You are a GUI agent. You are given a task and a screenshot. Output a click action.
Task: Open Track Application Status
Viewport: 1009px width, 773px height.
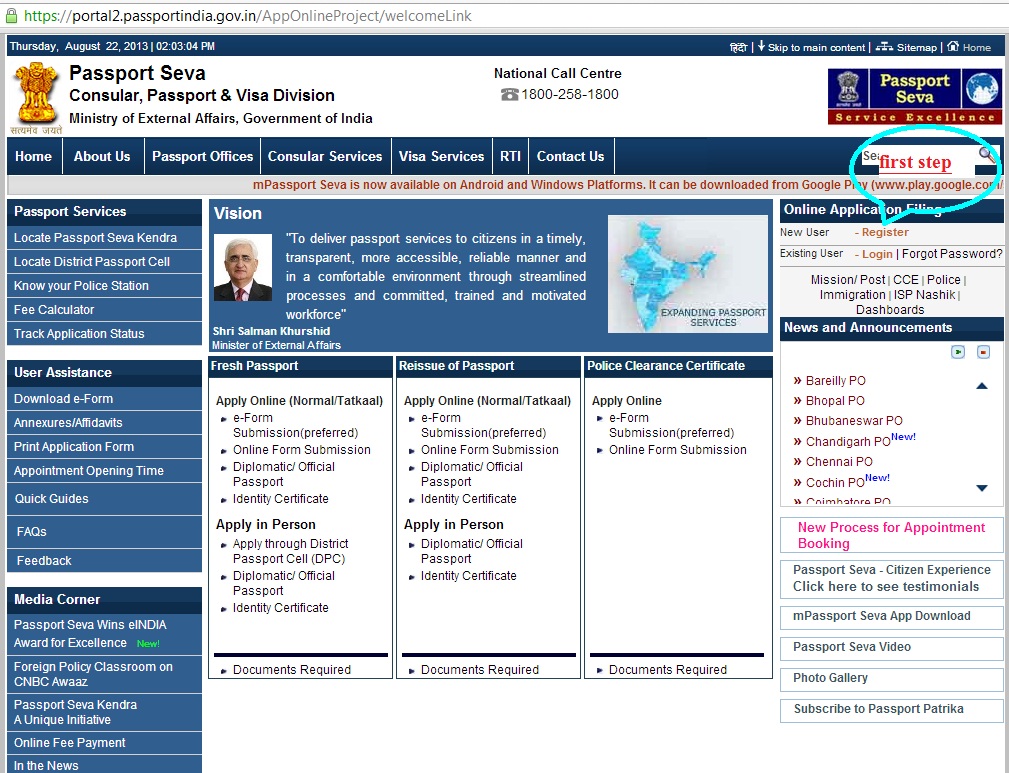click(104, 333)
